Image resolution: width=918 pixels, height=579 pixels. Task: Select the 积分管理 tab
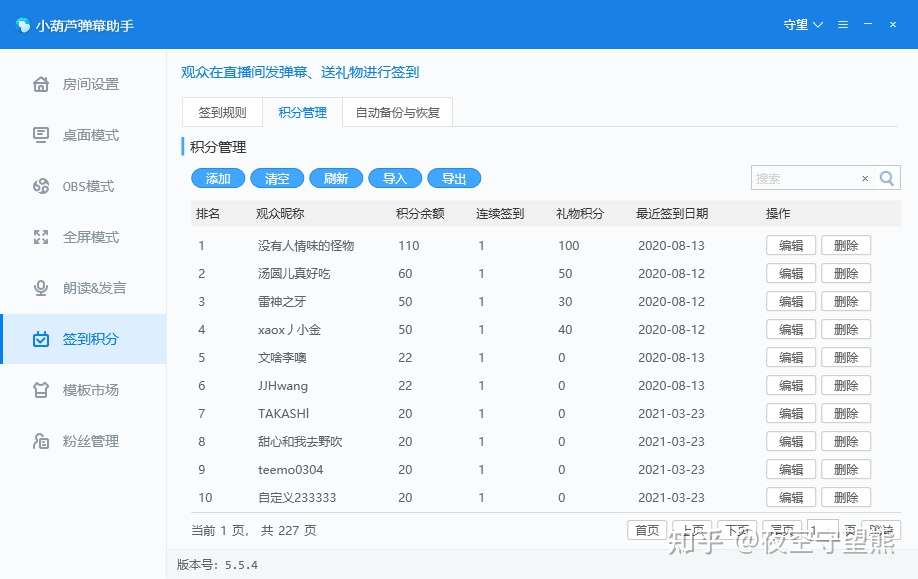point(302,112)
